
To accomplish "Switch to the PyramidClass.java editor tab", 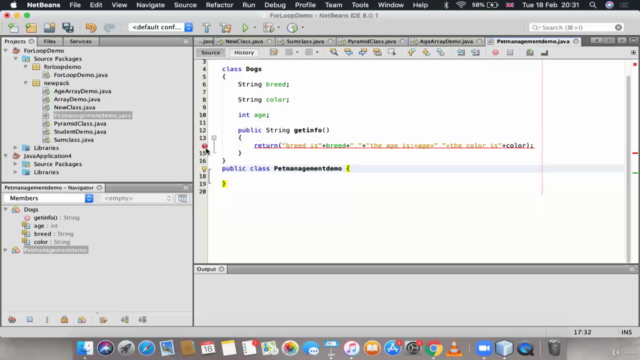I will (371, 41).
